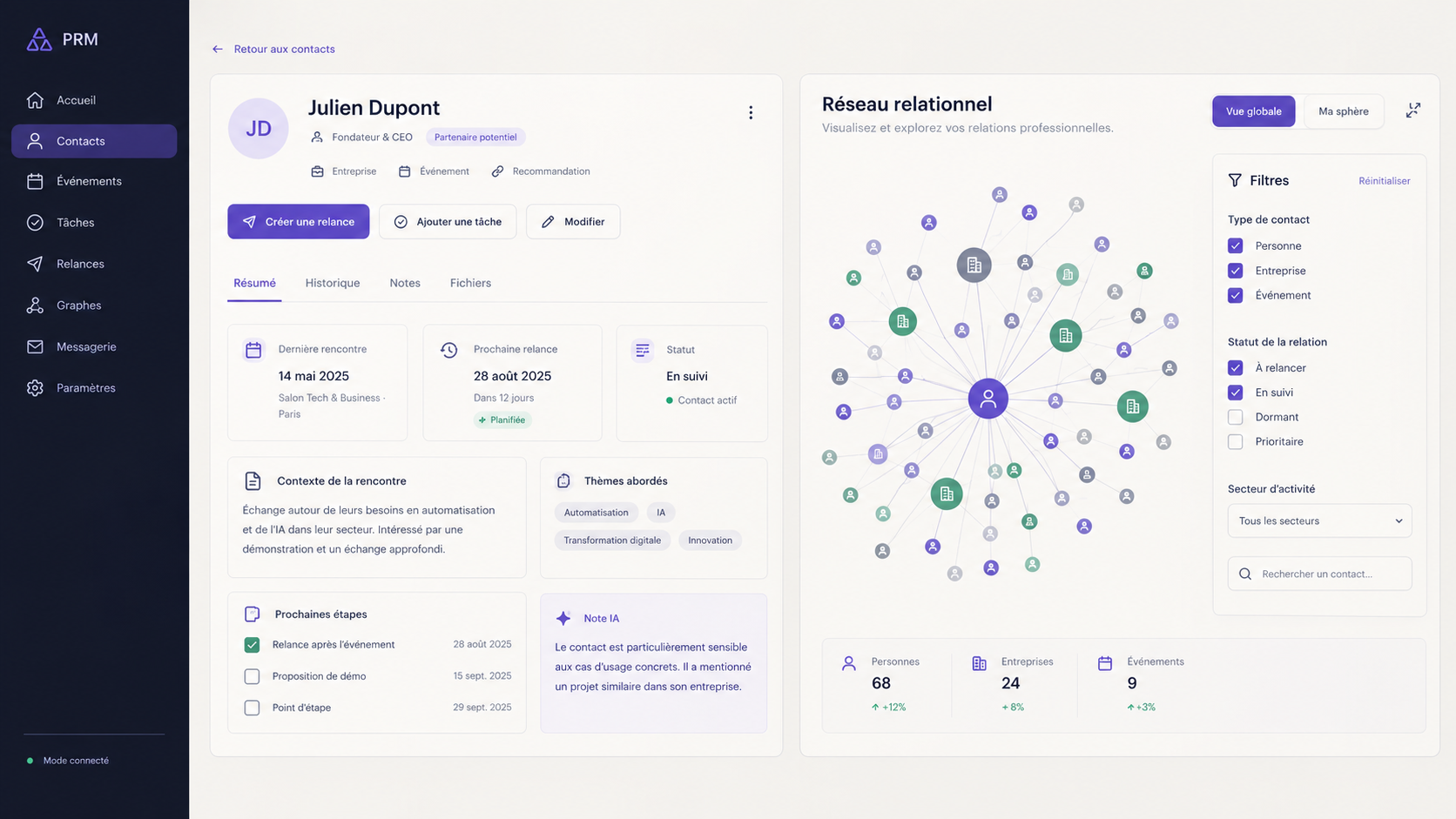Switch to the Fichiers tab
The height and width of the screenshot is (819, 1456).
tap(470, 283)
